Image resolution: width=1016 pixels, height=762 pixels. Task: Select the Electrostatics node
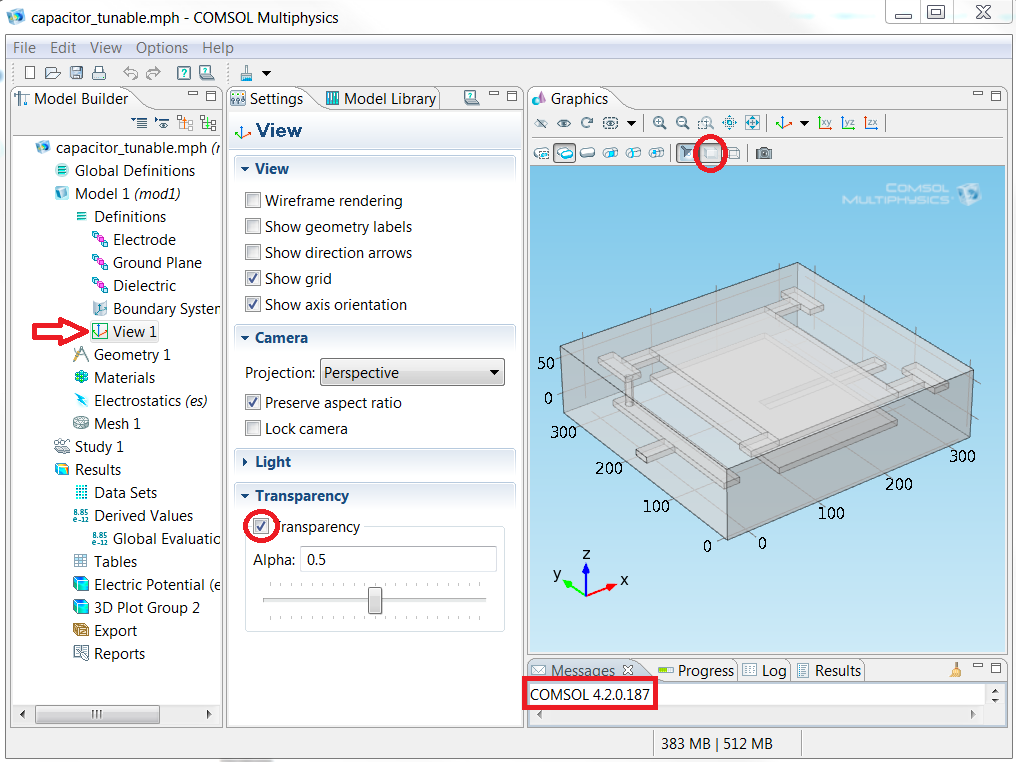150,401
